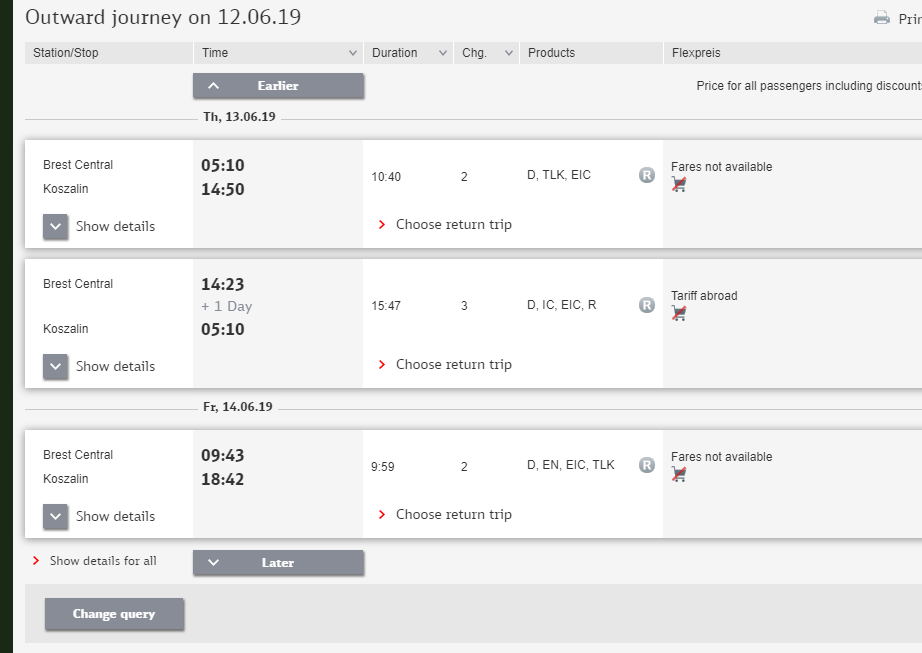Choose return trip for 09:43 journey
This screenshot has height=653, width=922.
pyautogui.click(x=453, y=514)
